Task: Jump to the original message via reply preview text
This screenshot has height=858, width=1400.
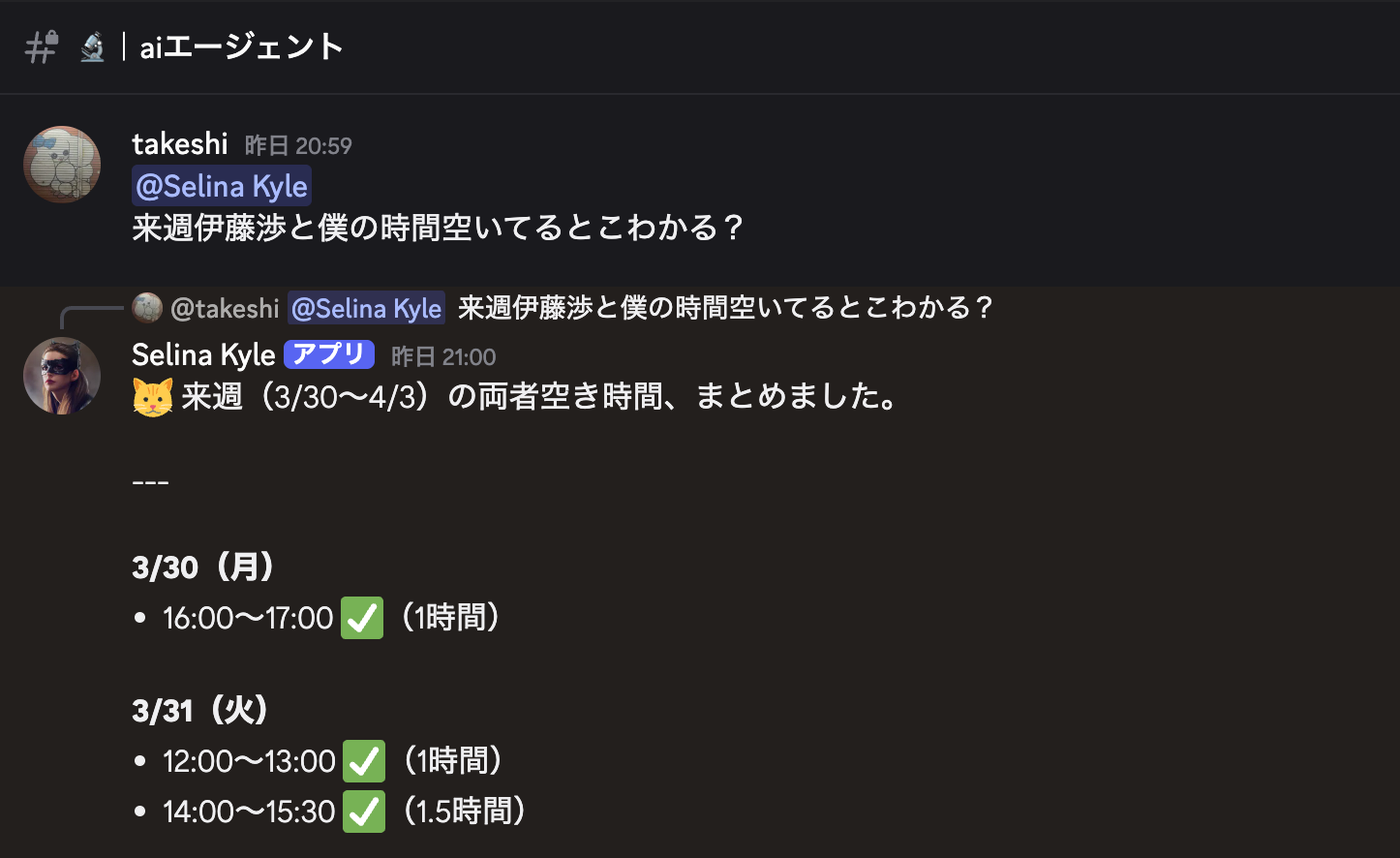Action: [x=725, y=308]
